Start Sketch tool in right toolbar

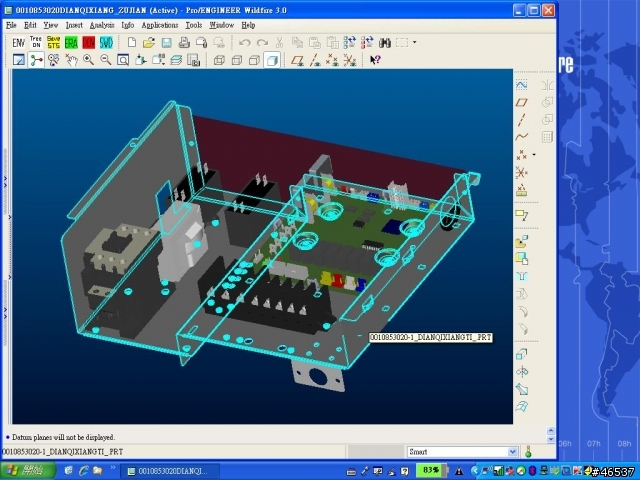point(522,84)
